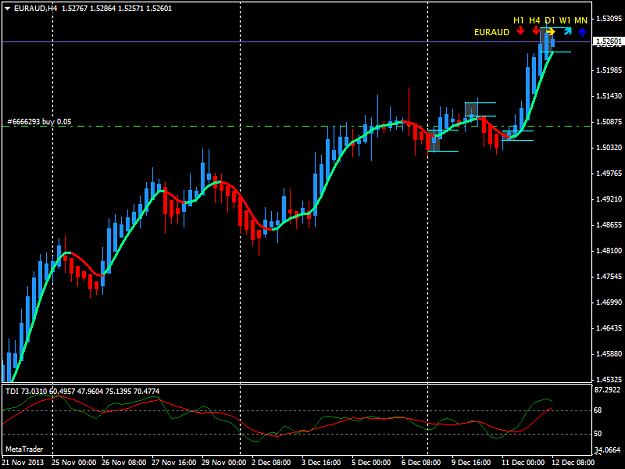Click the TDI scale value 34.0664
This screenshot has height=469, width=625.
pyautogui.click(x=607, y=450)
